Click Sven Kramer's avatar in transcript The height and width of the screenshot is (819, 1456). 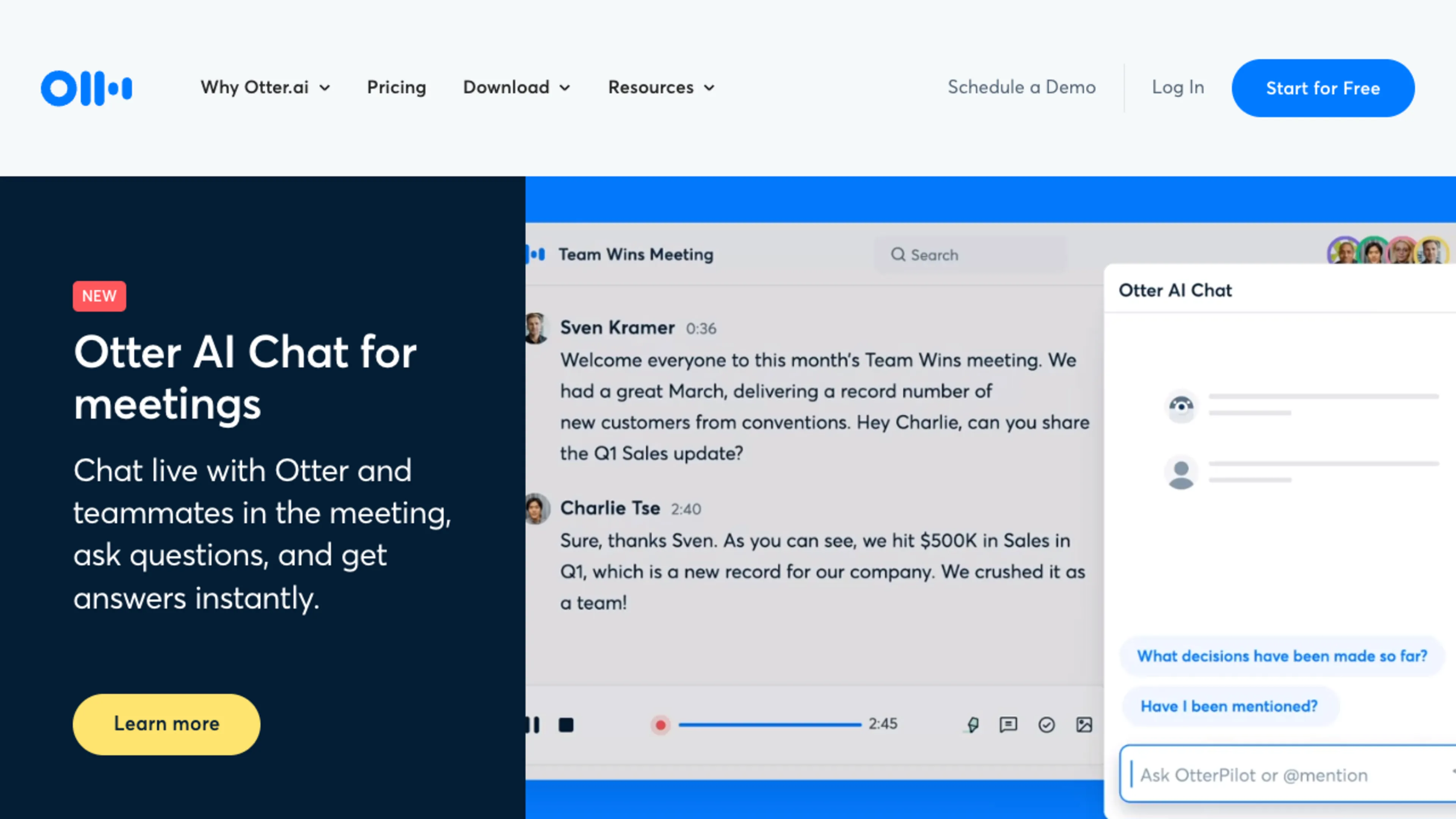click(537, 328)
